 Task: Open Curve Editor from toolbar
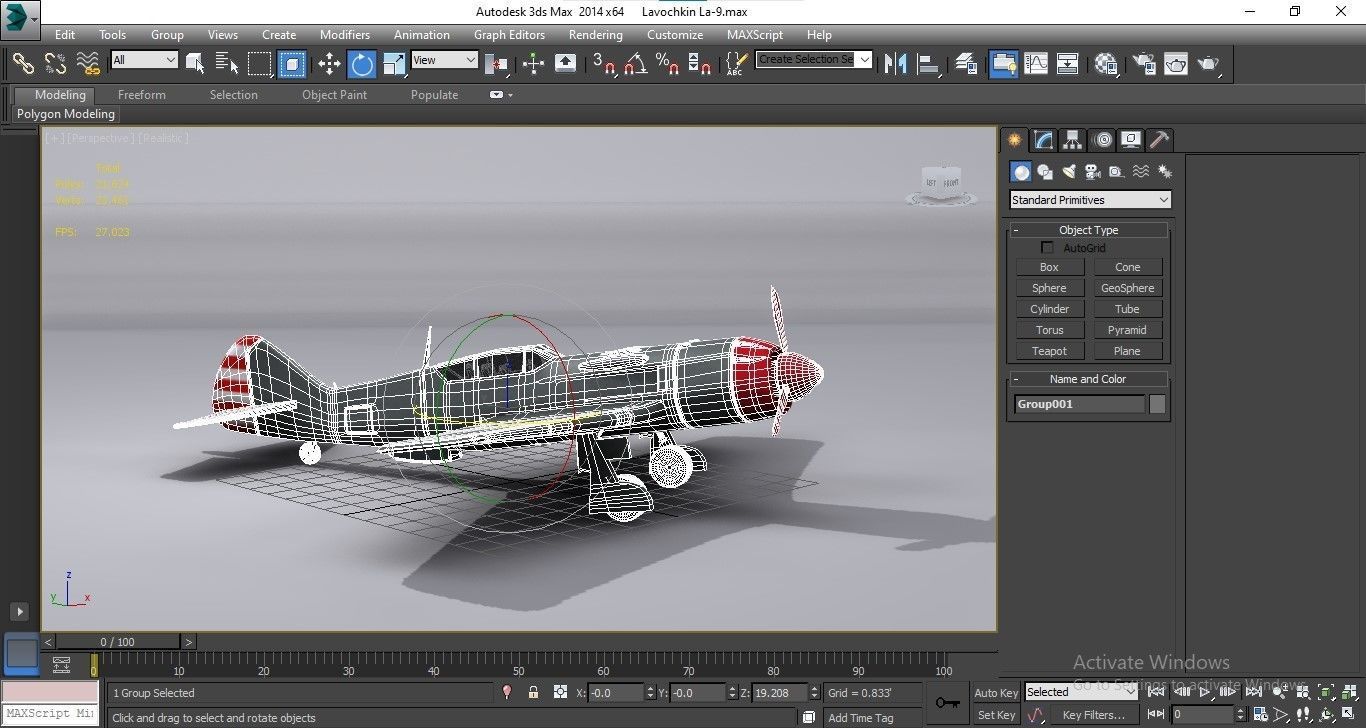[1036, 64]
